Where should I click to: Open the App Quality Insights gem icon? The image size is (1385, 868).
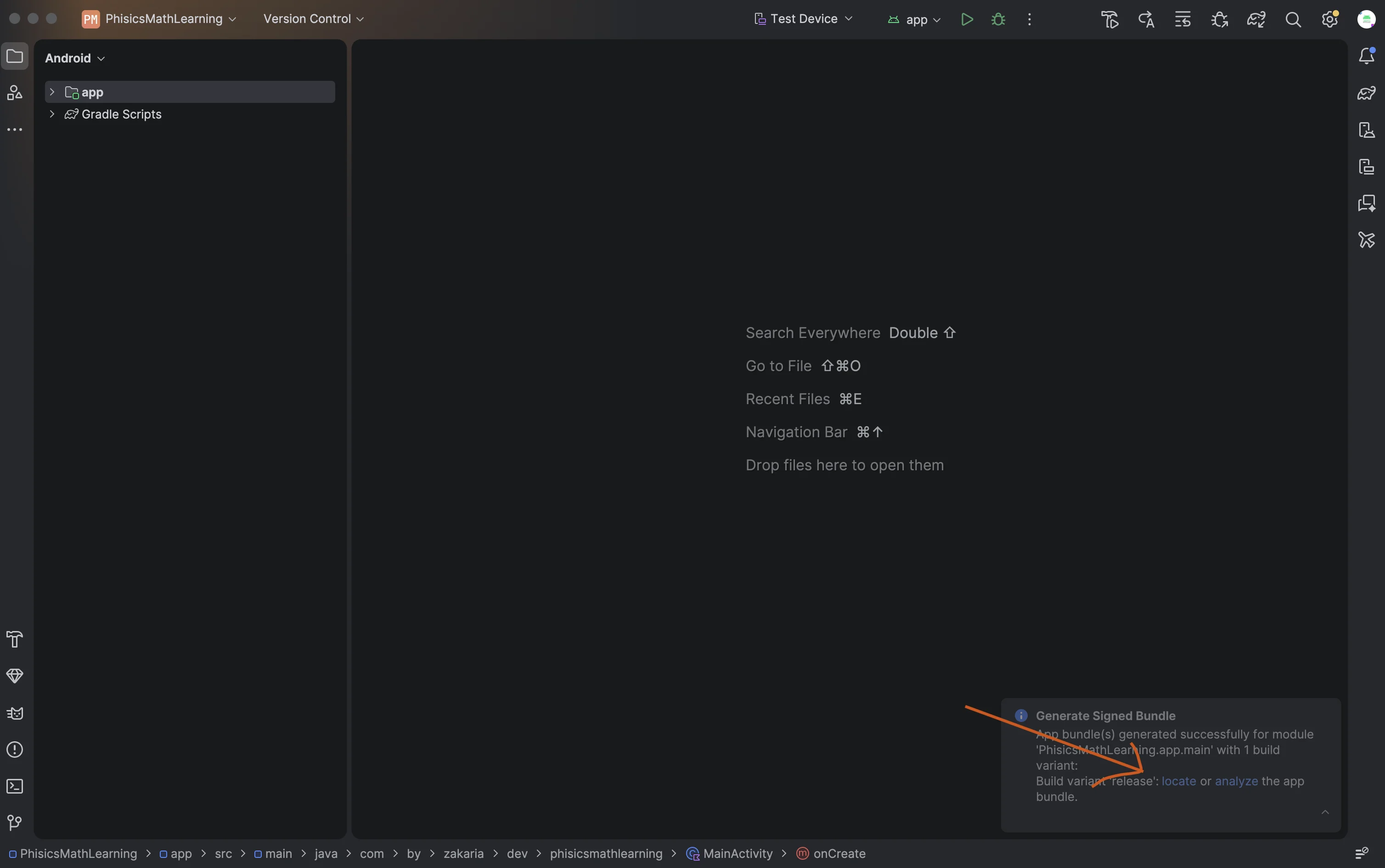[x=15, y=676]
